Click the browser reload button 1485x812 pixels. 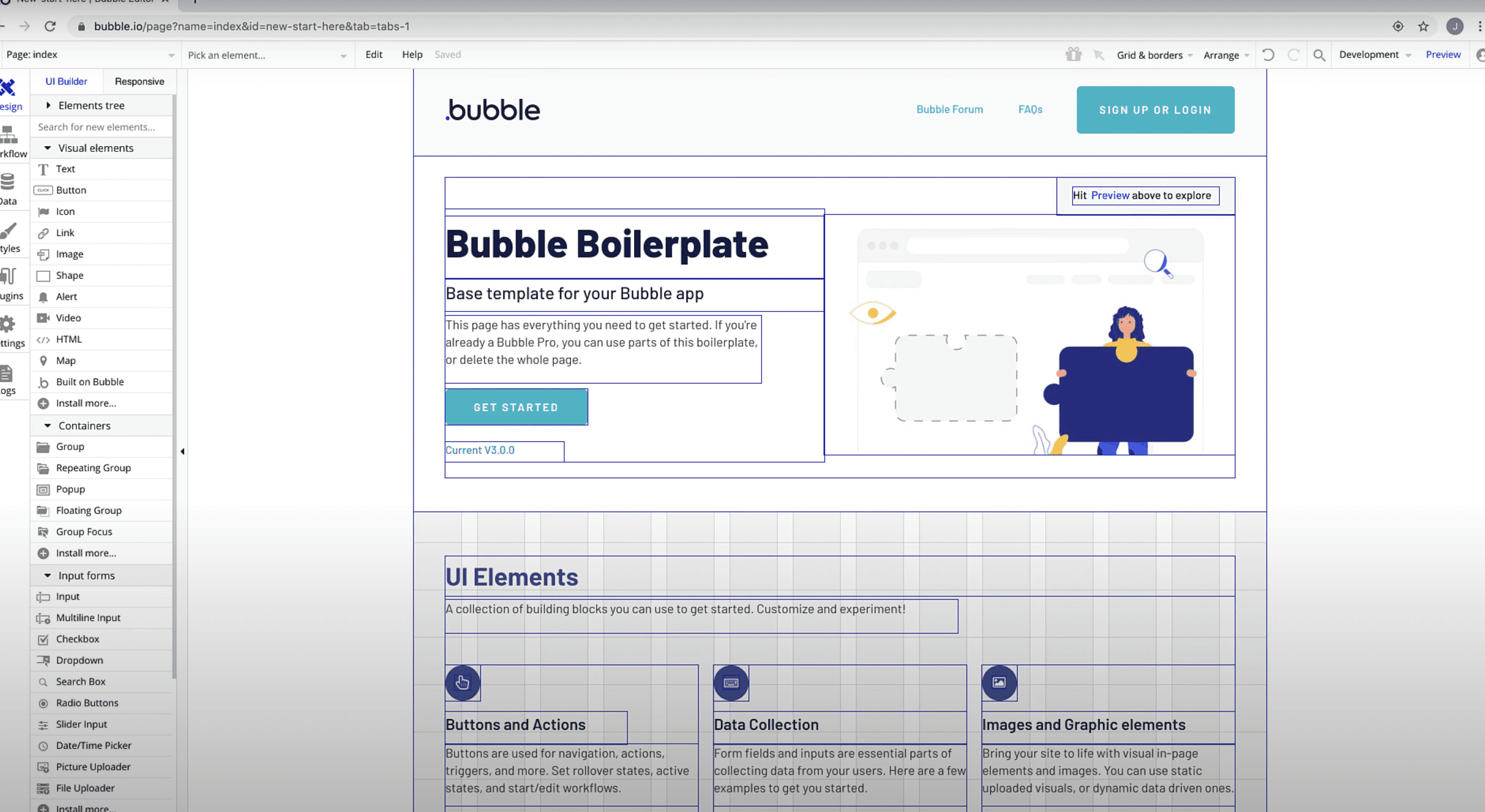pyautogui.click(x=50, y=26)
